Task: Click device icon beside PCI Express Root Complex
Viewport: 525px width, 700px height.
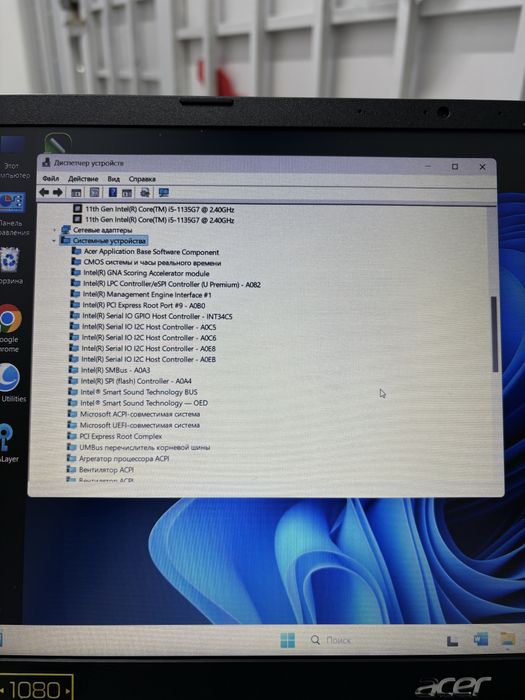Action: pyautogui.click(x=72, y=436)
